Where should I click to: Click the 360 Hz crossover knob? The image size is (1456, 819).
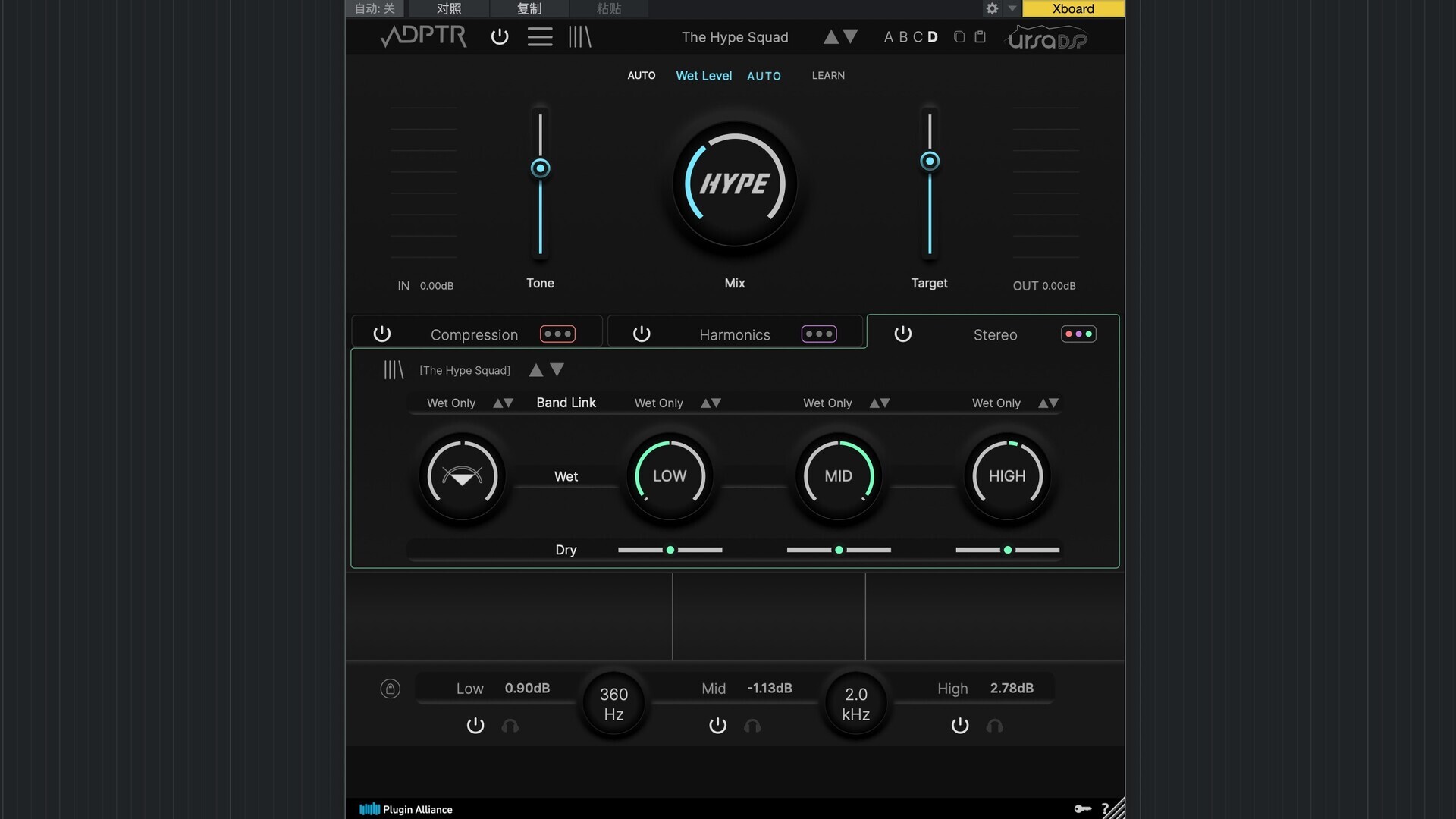click(613, 704)
